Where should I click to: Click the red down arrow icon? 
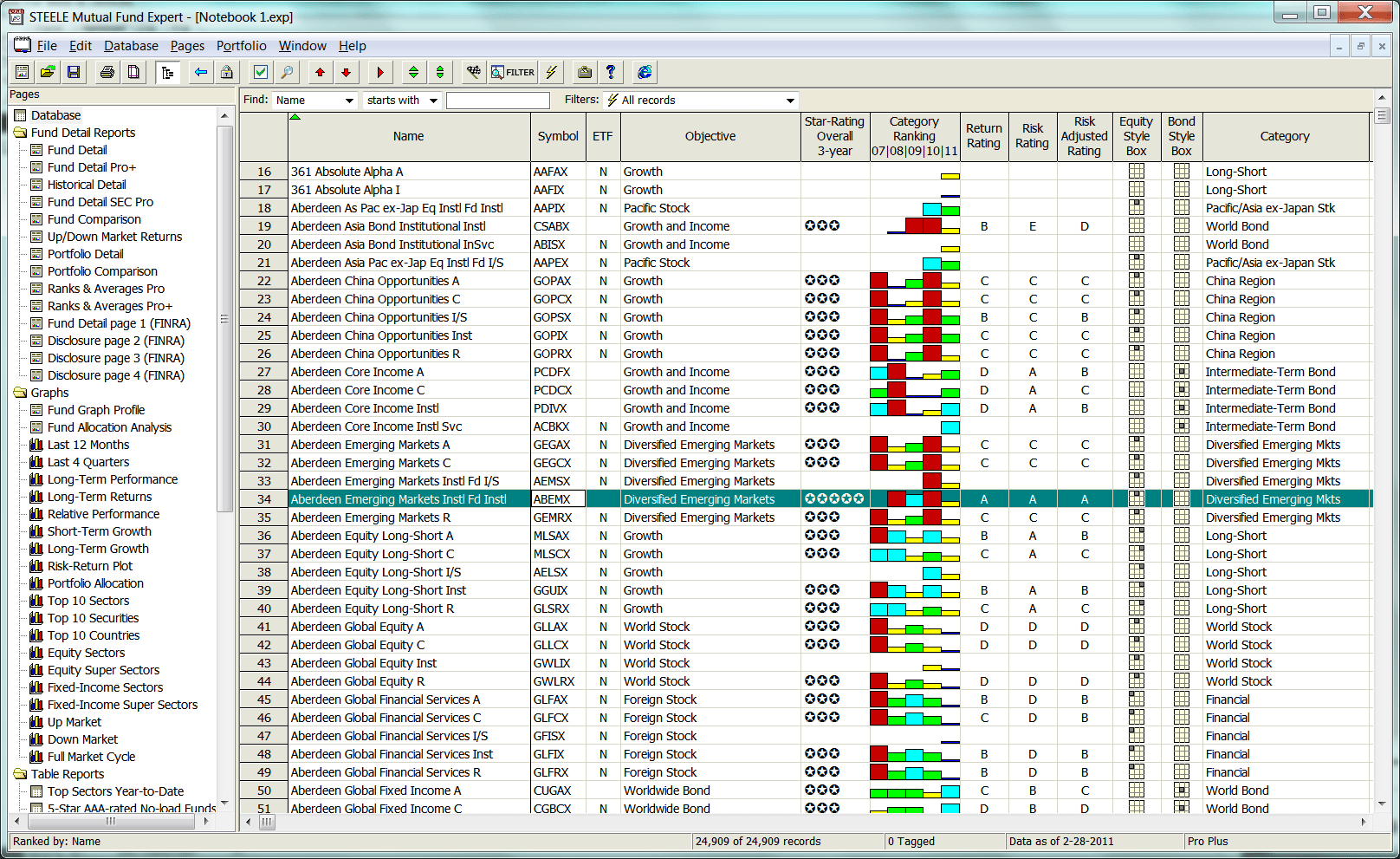click(x=347, y=72)
